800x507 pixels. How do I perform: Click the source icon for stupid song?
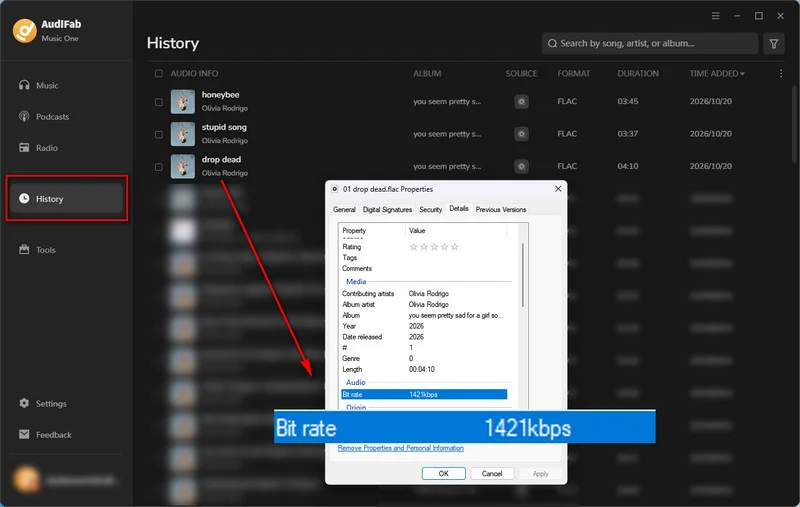point(521,134)
